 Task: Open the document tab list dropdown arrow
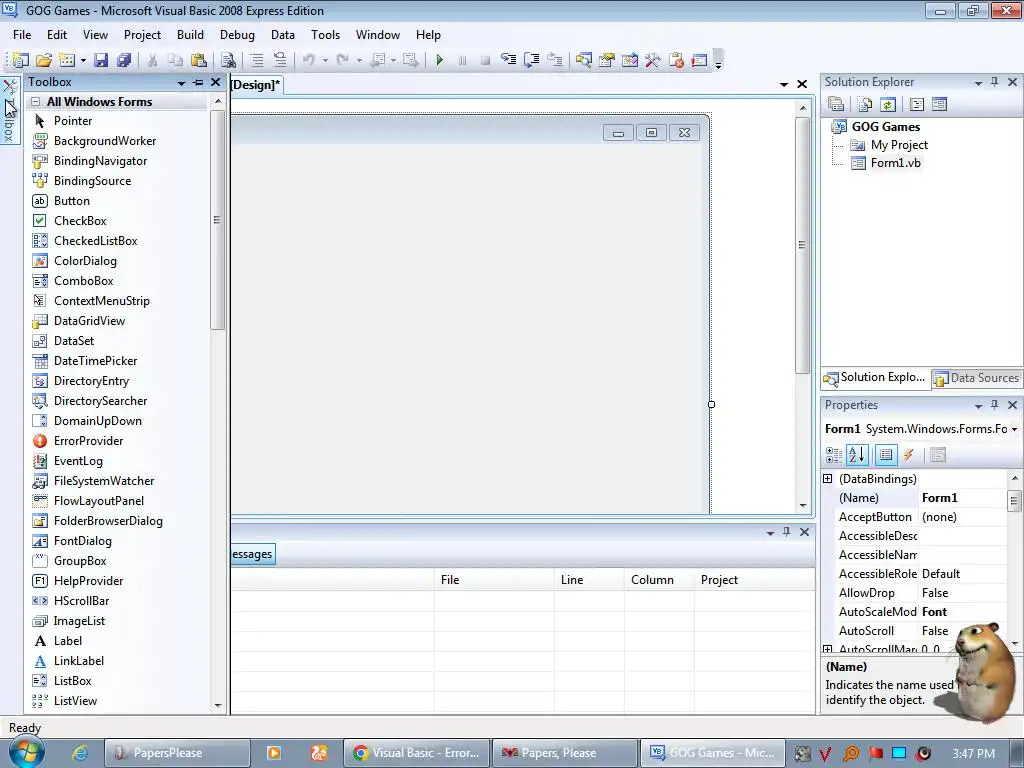[x=784, y=84]
